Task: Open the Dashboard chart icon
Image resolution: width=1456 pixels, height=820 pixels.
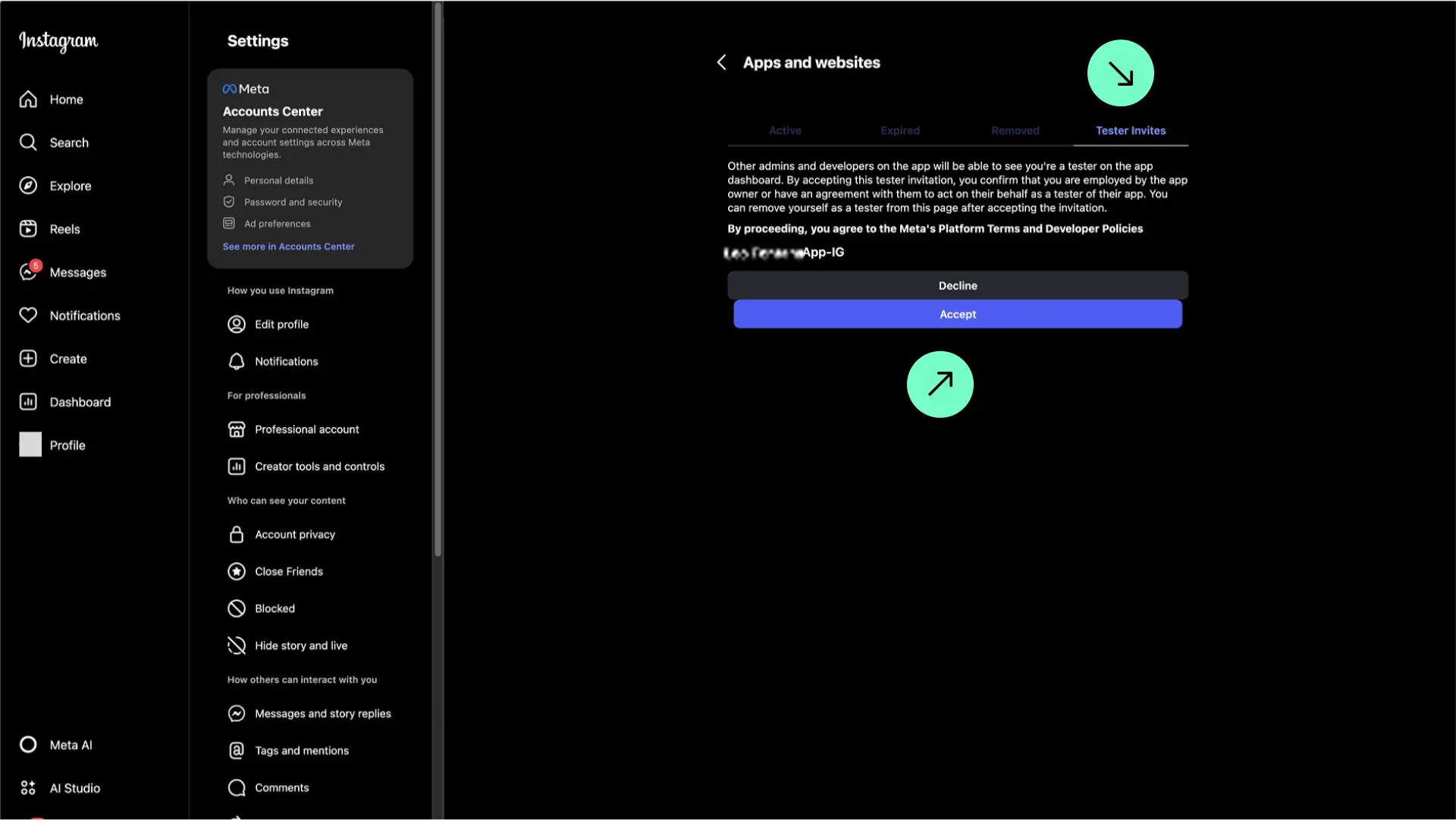Action: pos(28,402)
